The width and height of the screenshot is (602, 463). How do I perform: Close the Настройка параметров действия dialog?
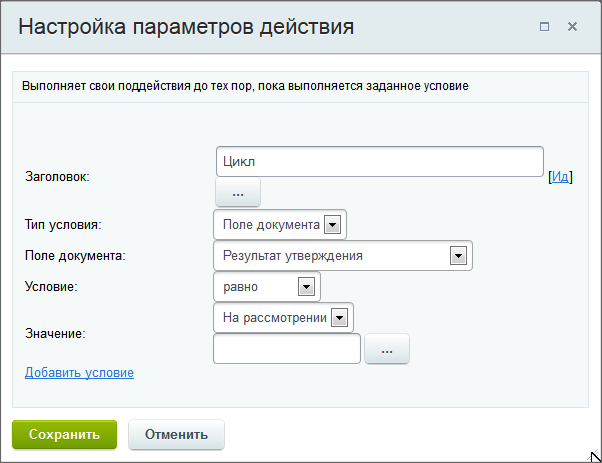572,27
